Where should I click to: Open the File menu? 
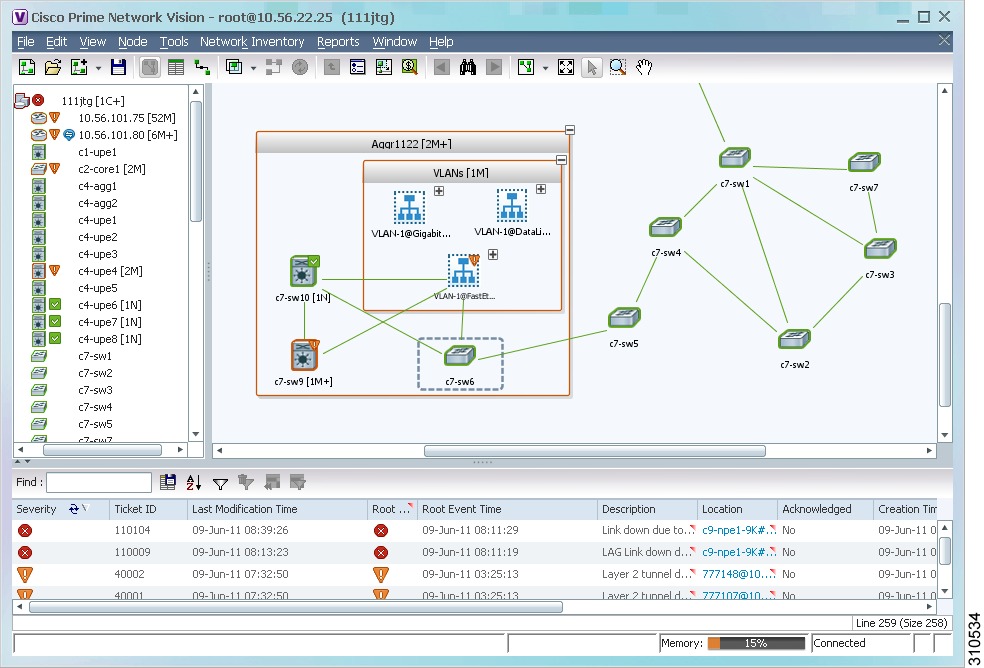tap(26, 41)
